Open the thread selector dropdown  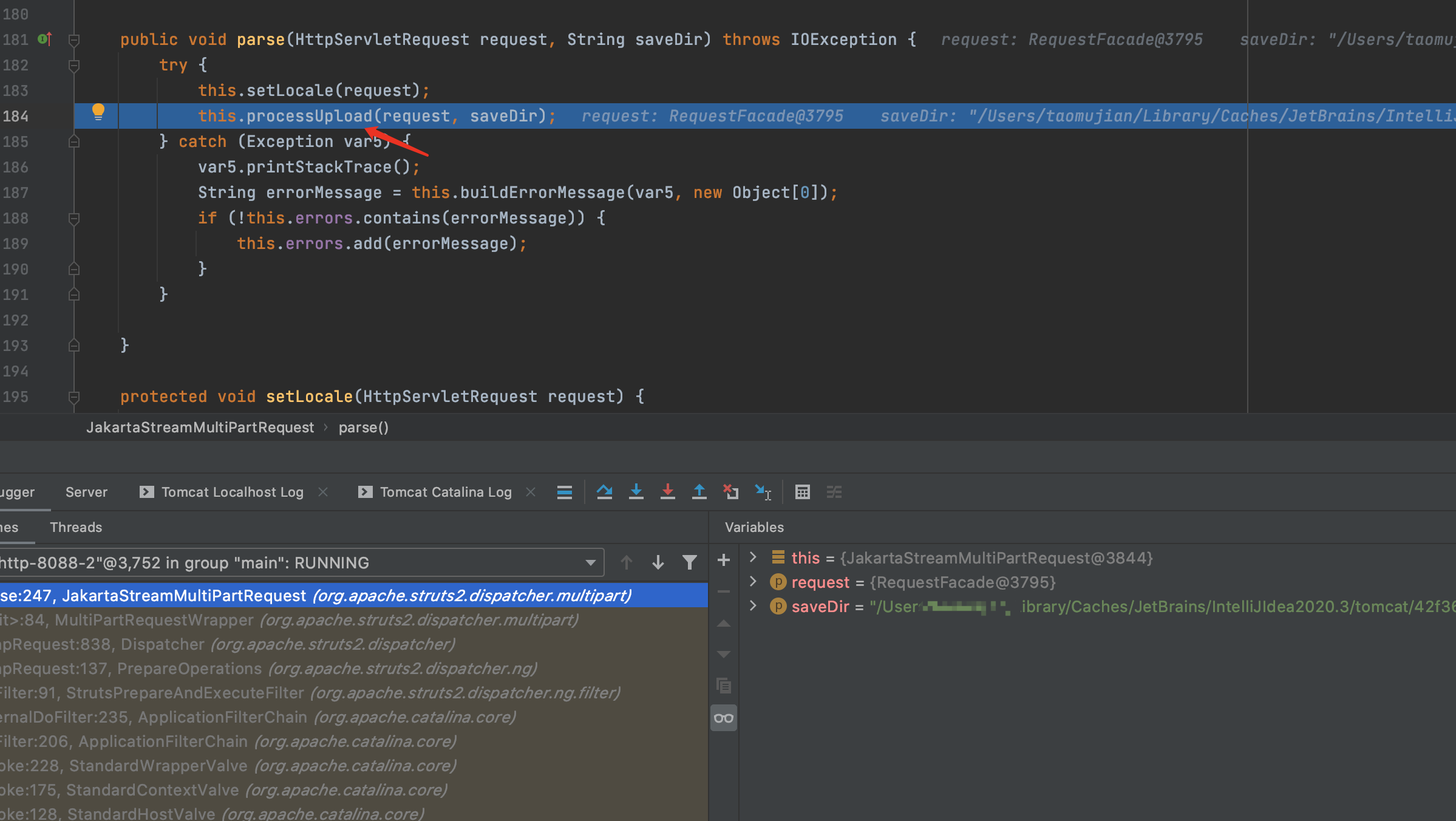coord(590,563)
